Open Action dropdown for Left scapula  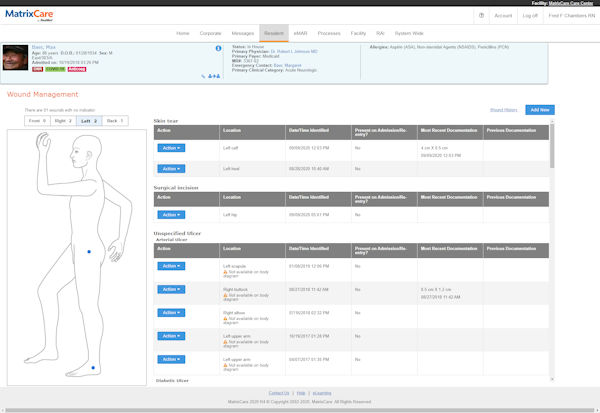[171, 266]
